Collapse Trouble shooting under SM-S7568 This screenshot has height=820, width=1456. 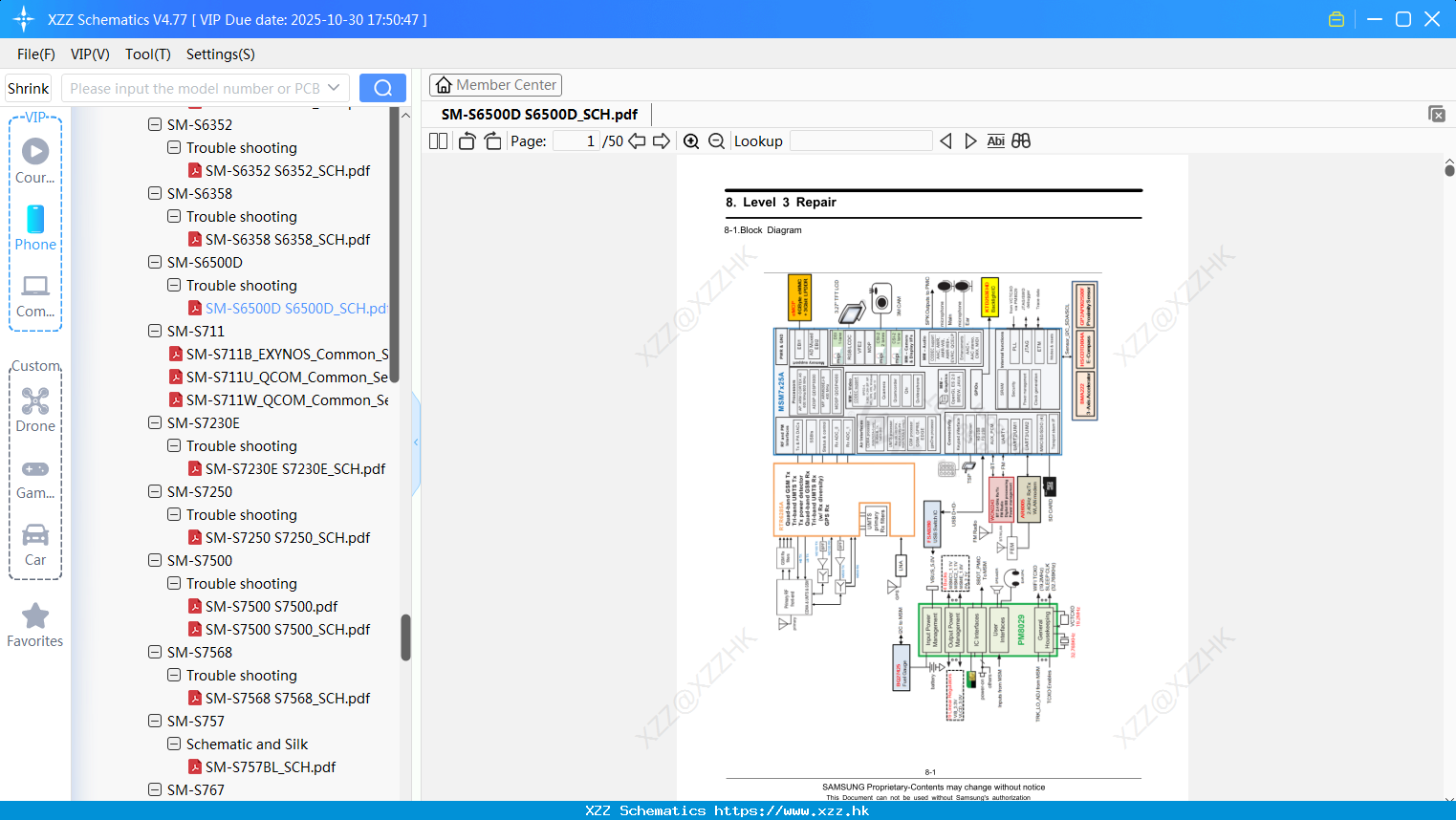coord(174,675)
